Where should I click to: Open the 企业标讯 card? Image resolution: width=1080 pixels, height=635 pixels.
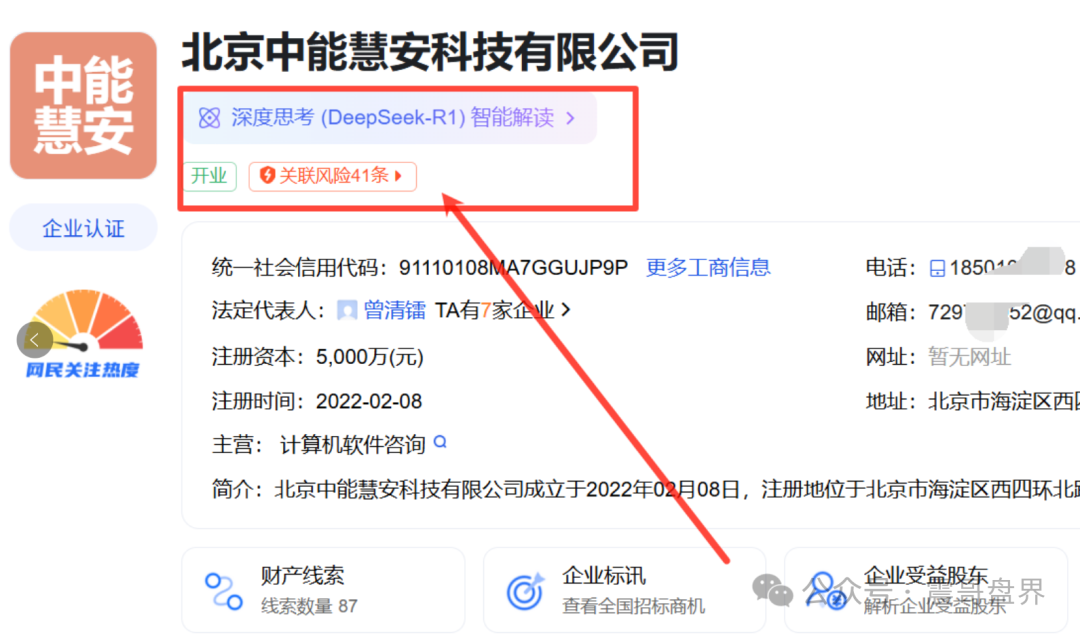click(x=625, y=590)
